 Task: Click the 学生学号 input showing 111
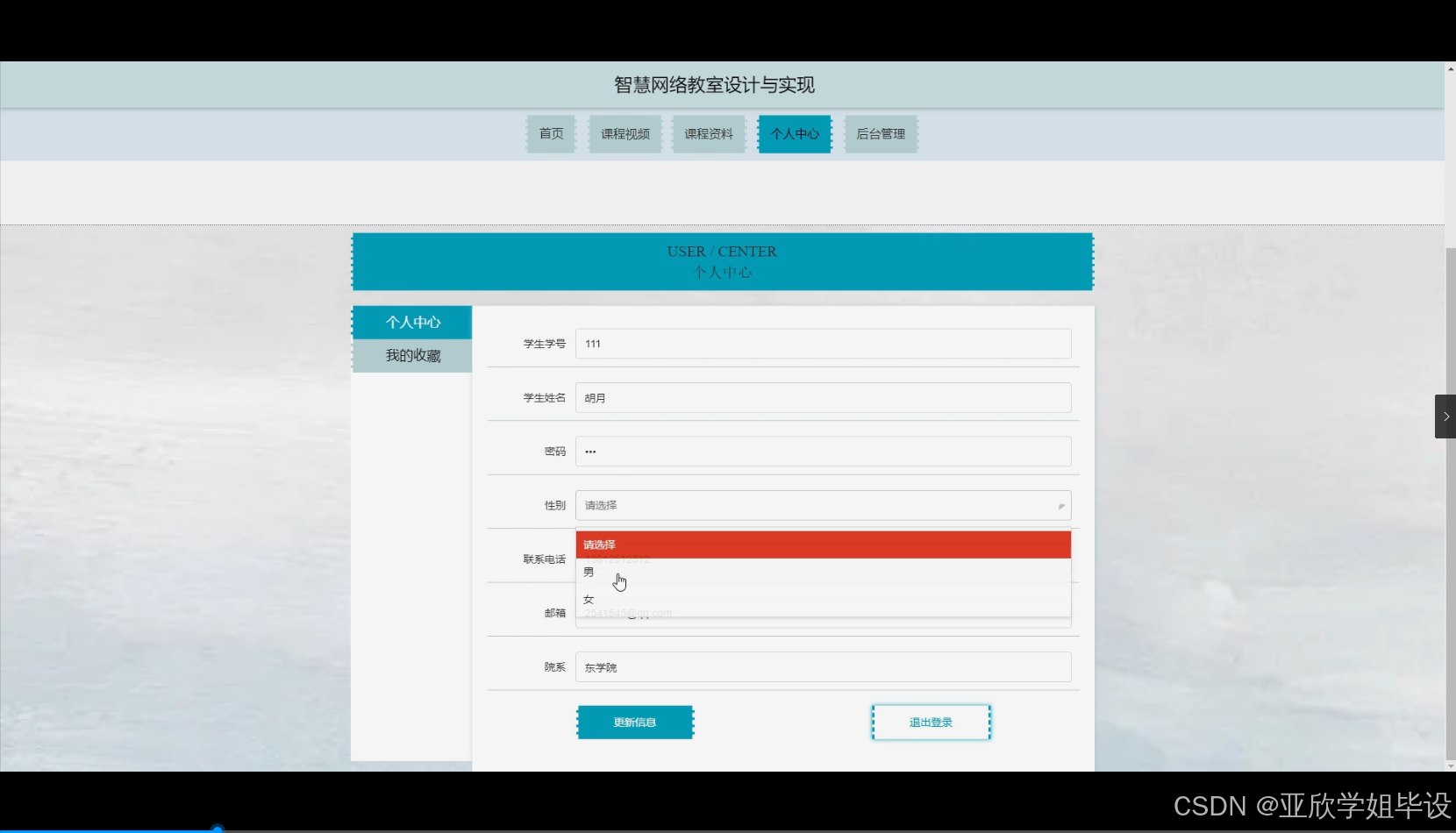tap(822, 344)
